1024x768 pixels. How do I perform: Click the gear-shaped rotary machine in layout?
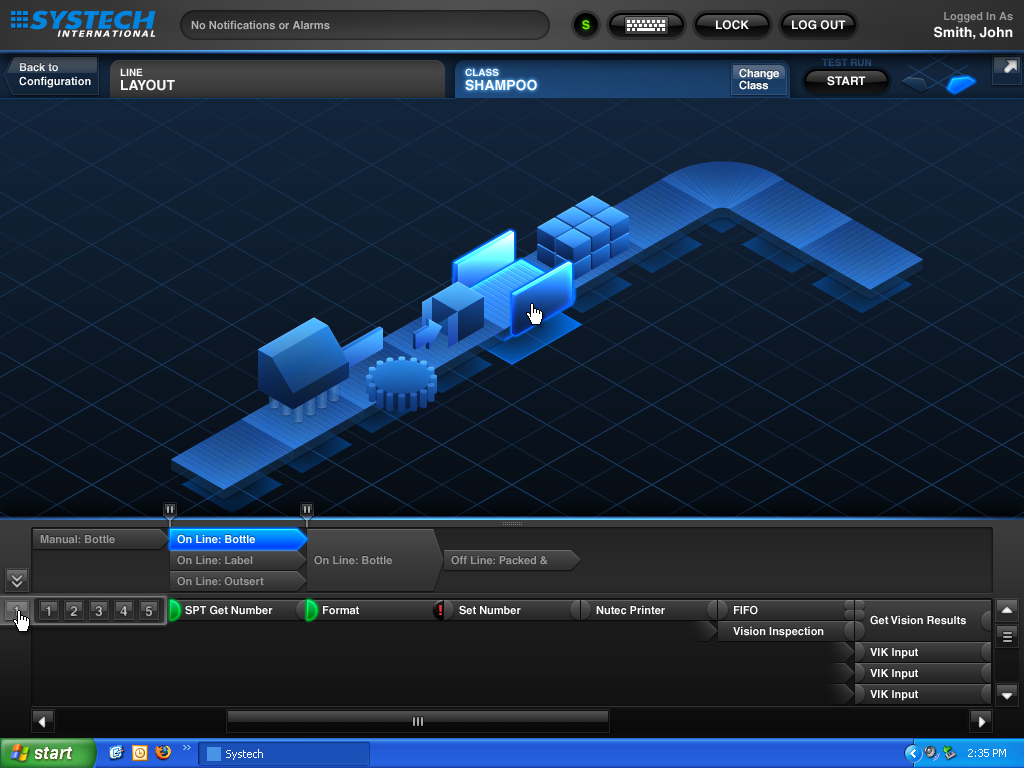click(x=401, y=383)
